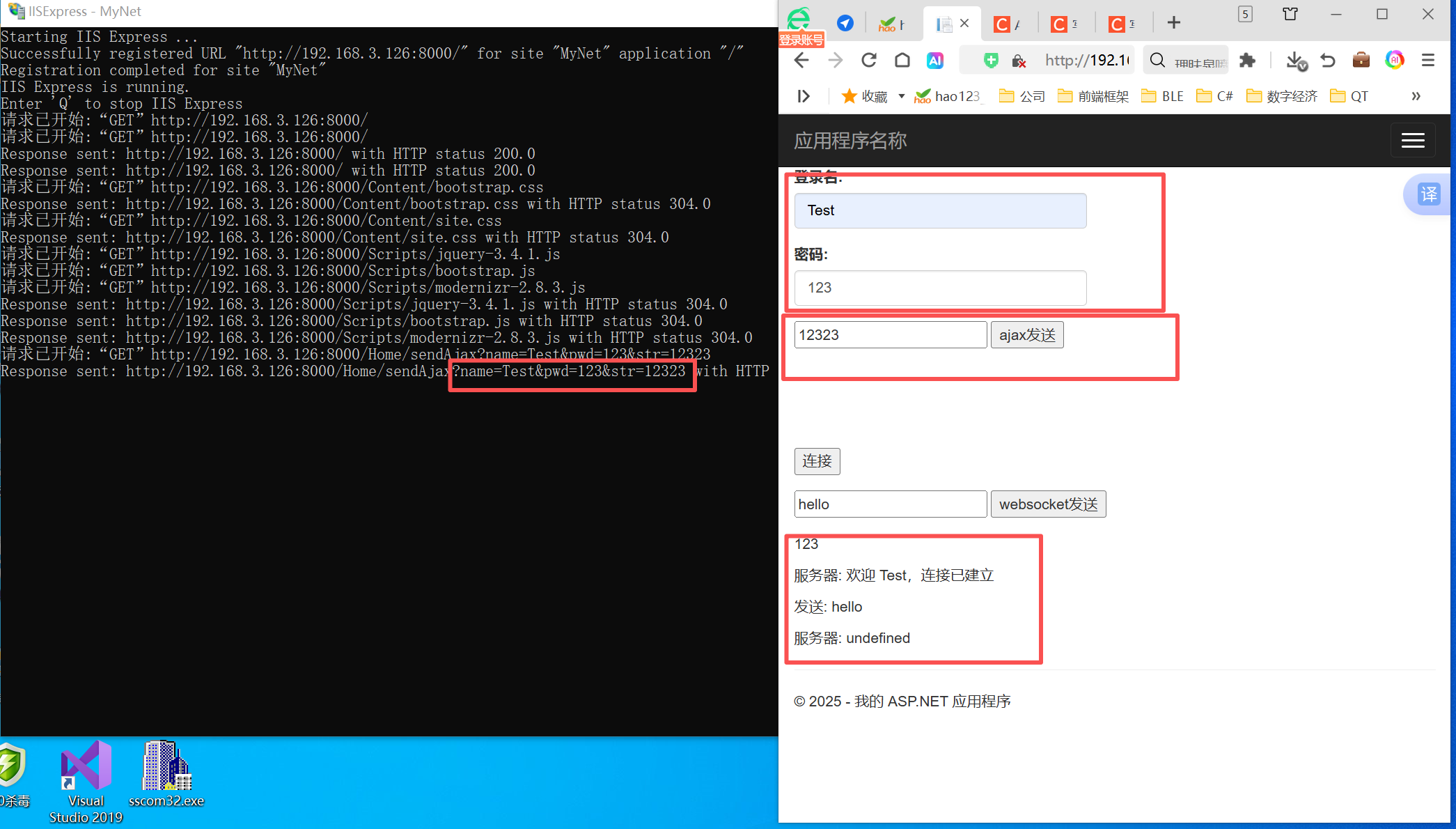Open the 前端框架 bookmark folder
The width and height of the screenshot is (1456, 829).
(1093, 96)
